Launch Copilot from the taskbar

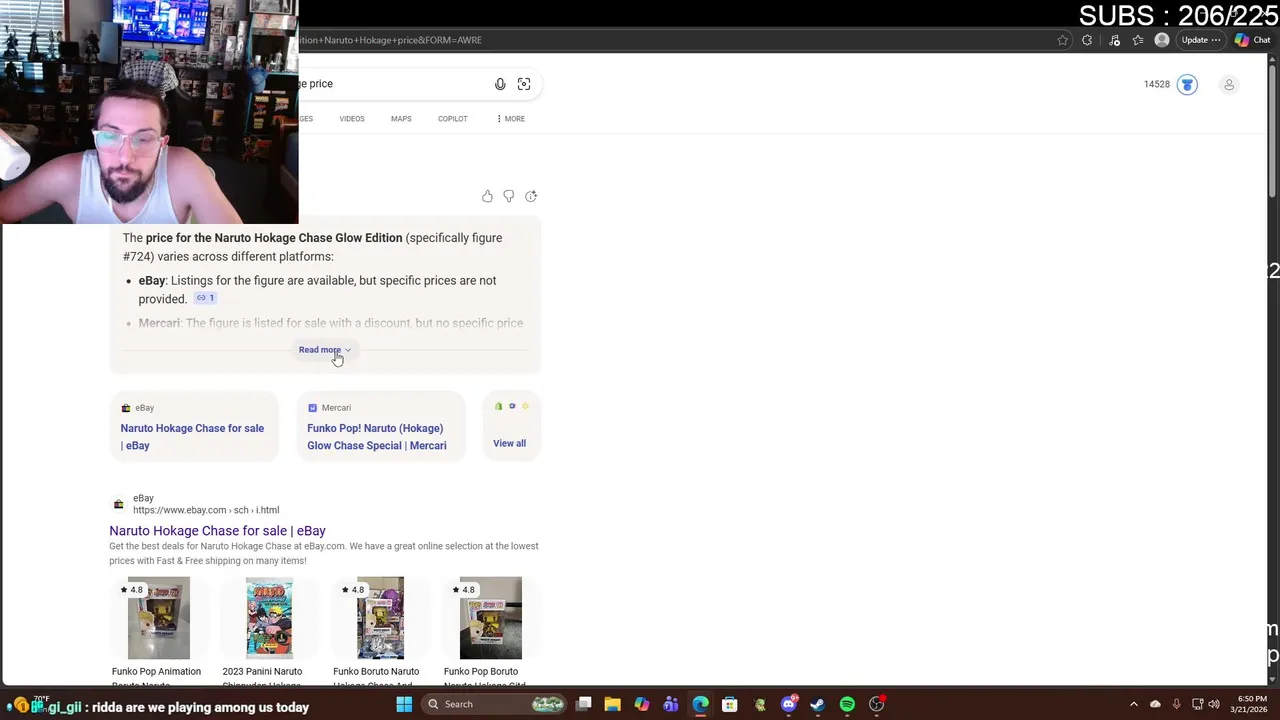642,704
